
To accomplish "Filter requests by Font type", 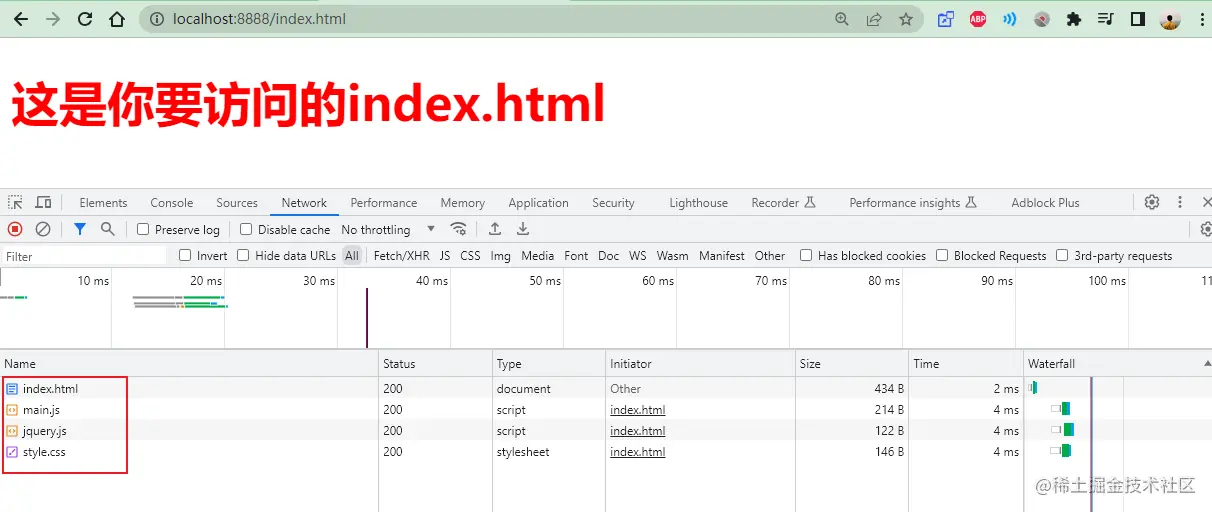I will coord(576,255).
